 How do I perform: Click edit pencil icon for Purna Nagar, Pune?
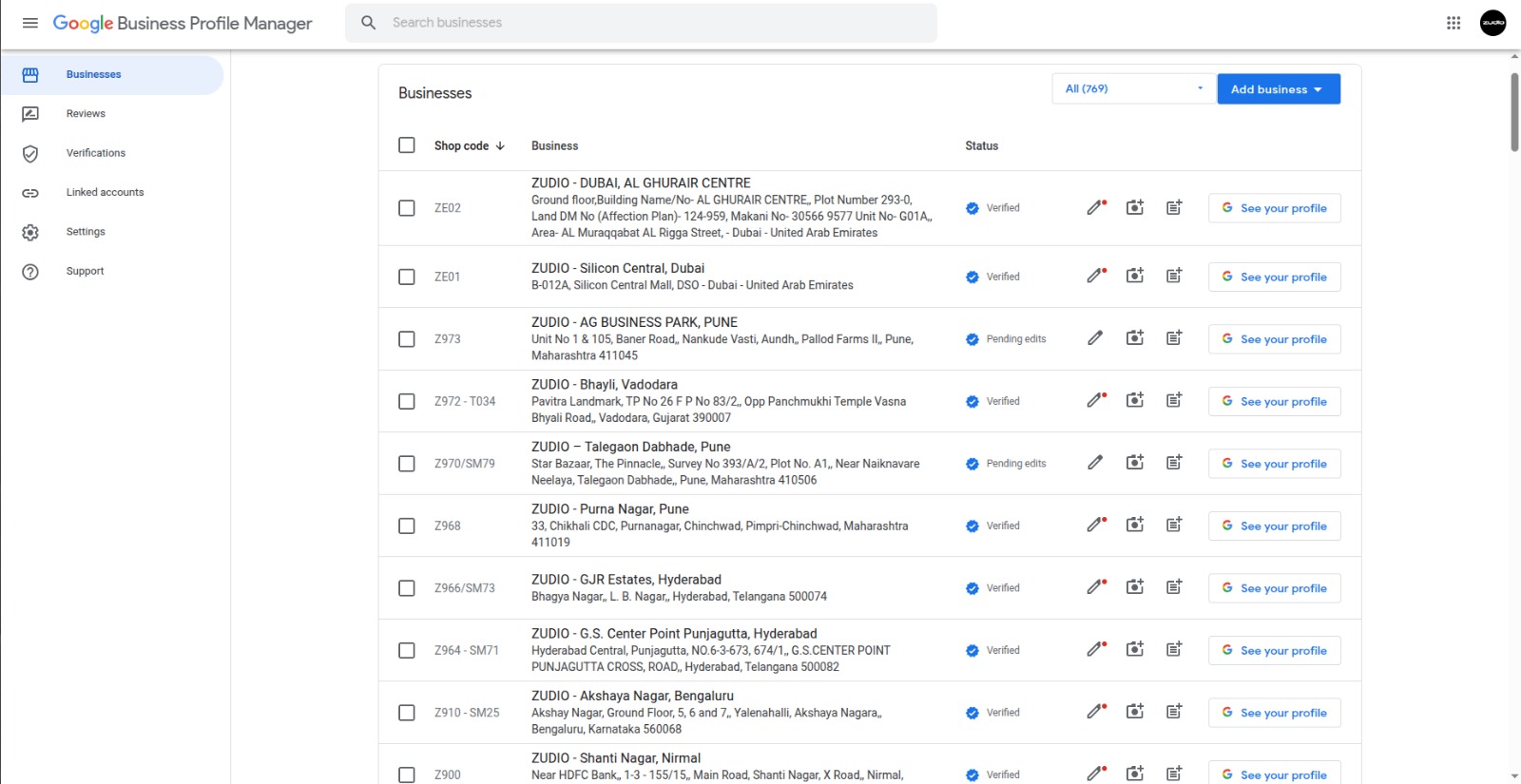(1096, 526)
